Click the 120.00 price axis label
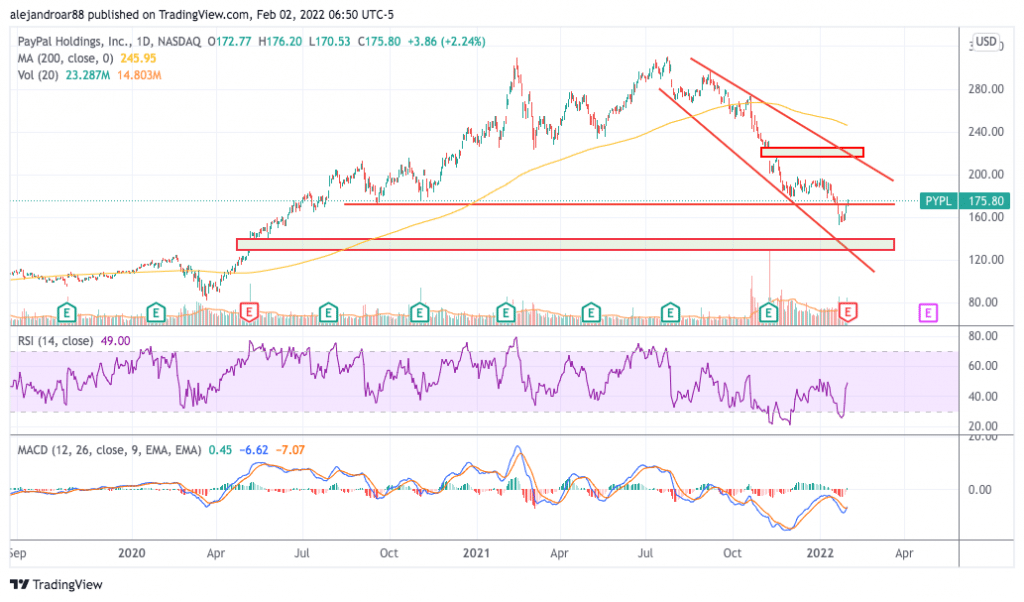1024x602 pixels. [985, 259]
